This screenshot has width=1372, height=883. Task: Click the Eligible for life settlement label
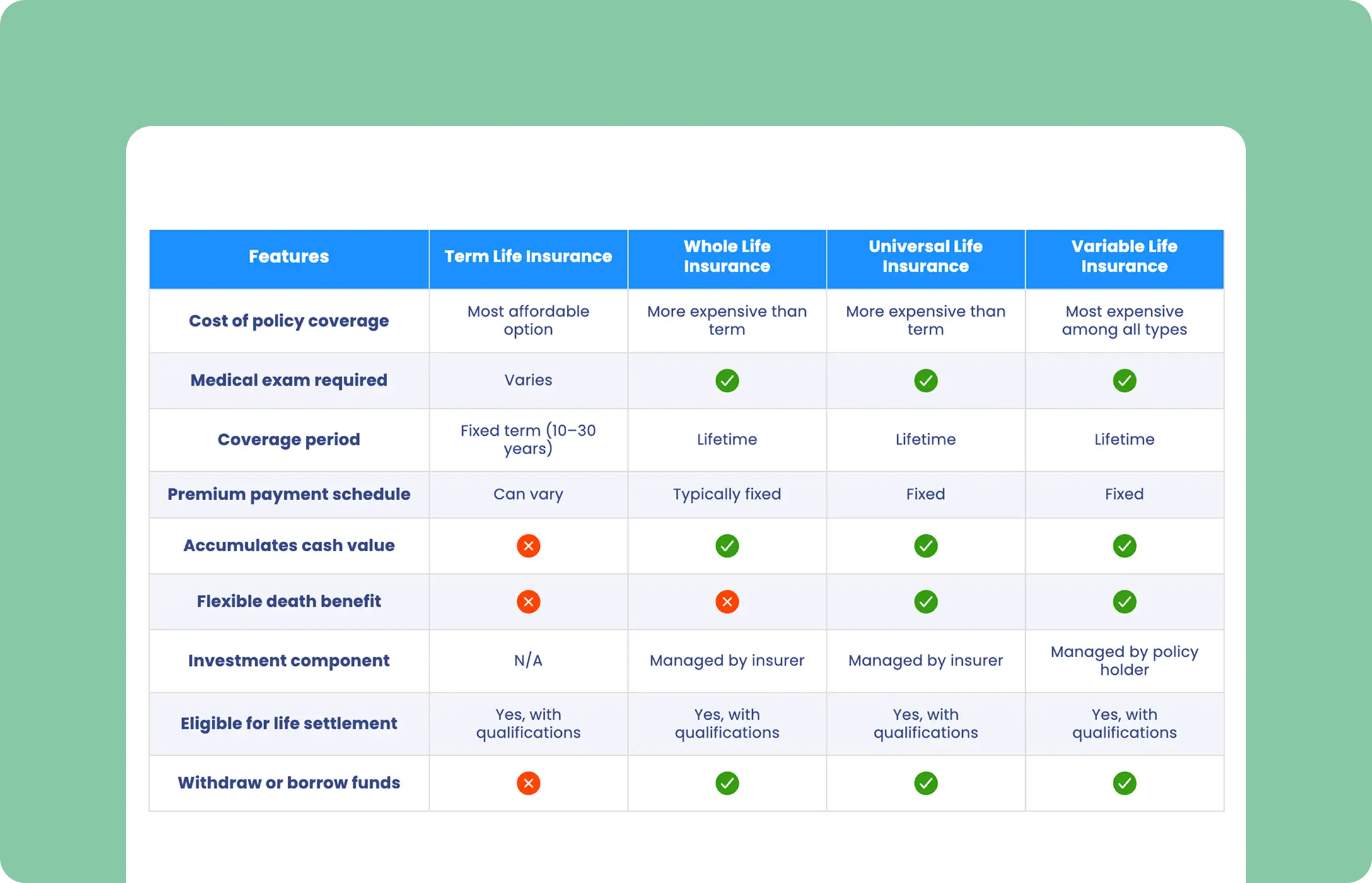(x=289, y=723)
